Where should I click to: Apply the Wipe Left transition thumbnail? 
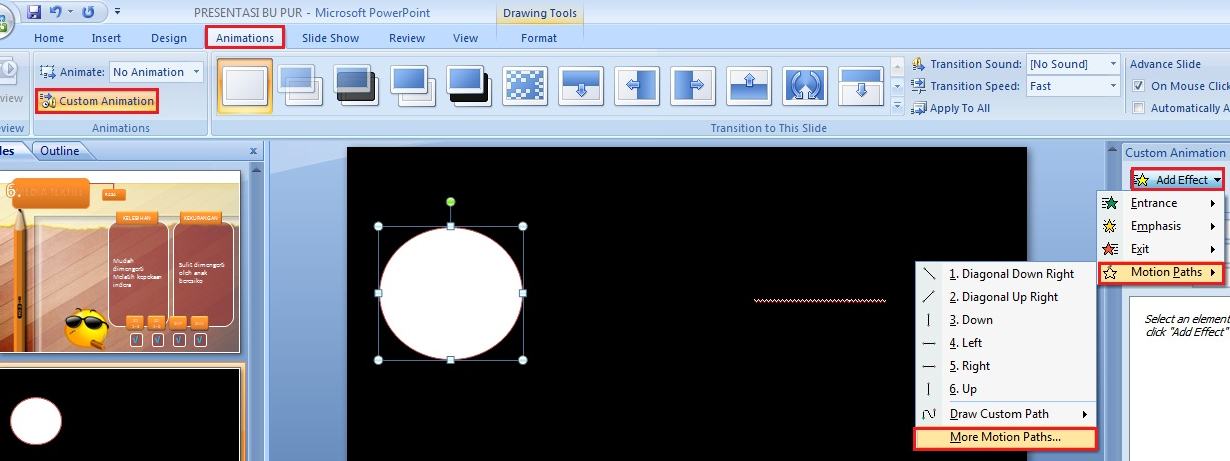pos(636,86)
